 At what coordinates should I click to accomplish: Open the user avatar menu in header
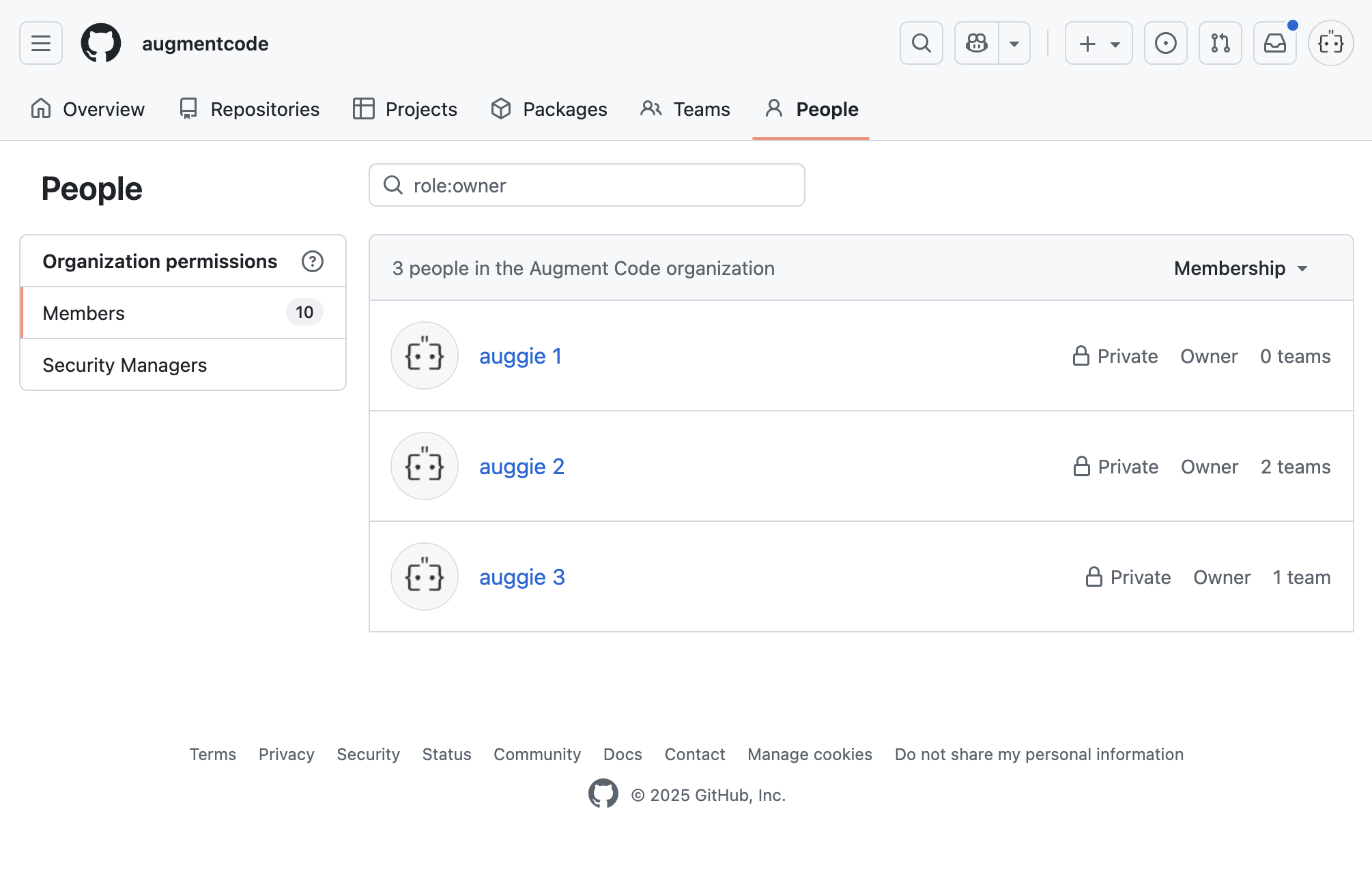(1331, 43)
